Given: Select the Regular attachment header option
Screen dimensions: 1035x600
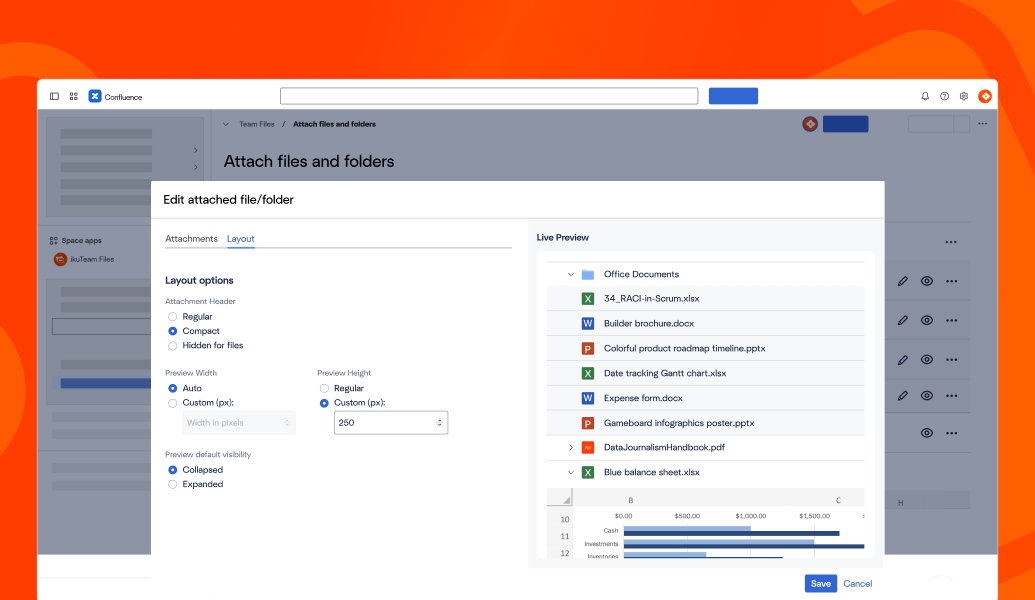Looking at the screenshot, I should coord(173,317).
